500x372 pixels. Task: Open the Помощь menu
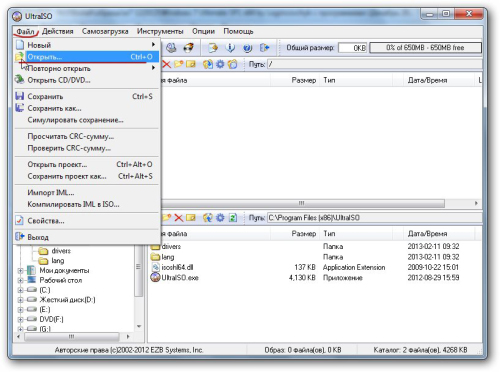coord(238,31)
